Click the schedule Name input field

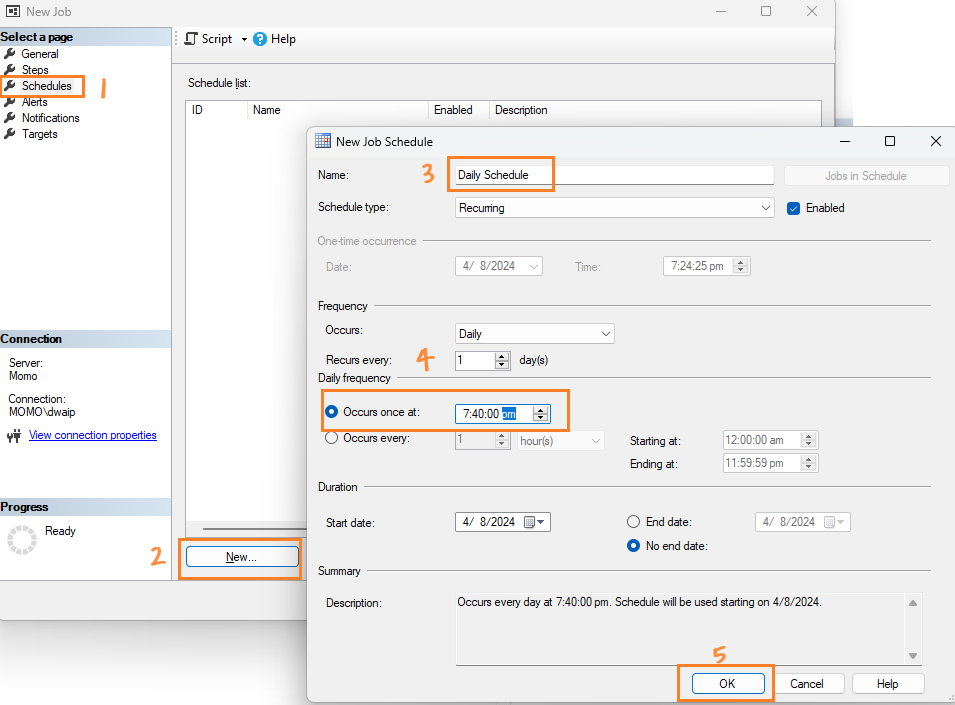click(x=615, y=175)
